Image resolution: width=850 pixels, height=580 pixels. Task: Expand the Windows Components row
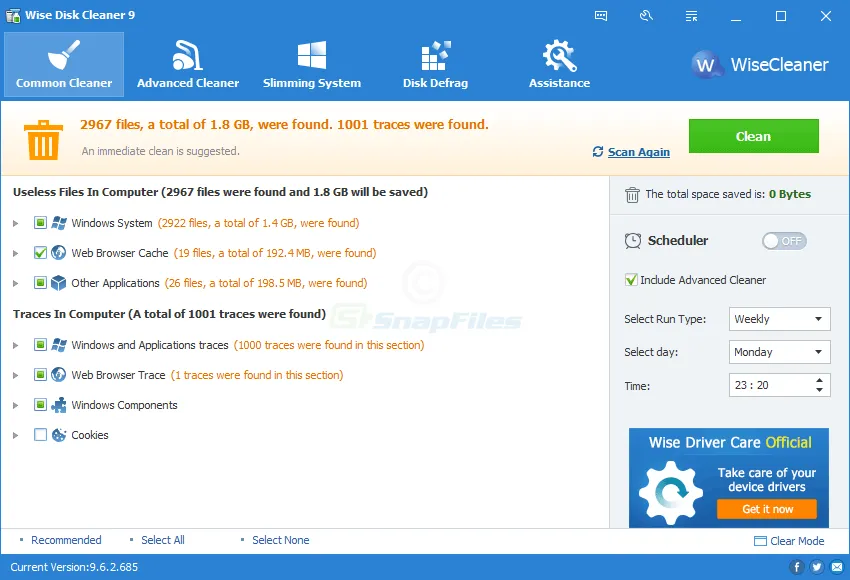16,405
